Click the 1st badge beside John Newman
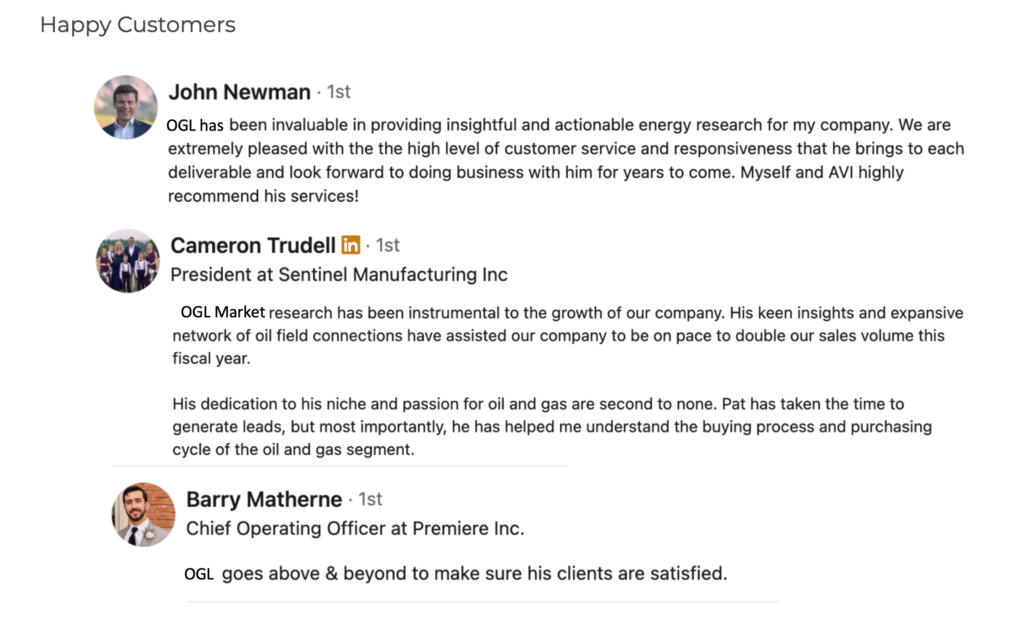This screenshot has width=1024, height=631. [338, 92]
